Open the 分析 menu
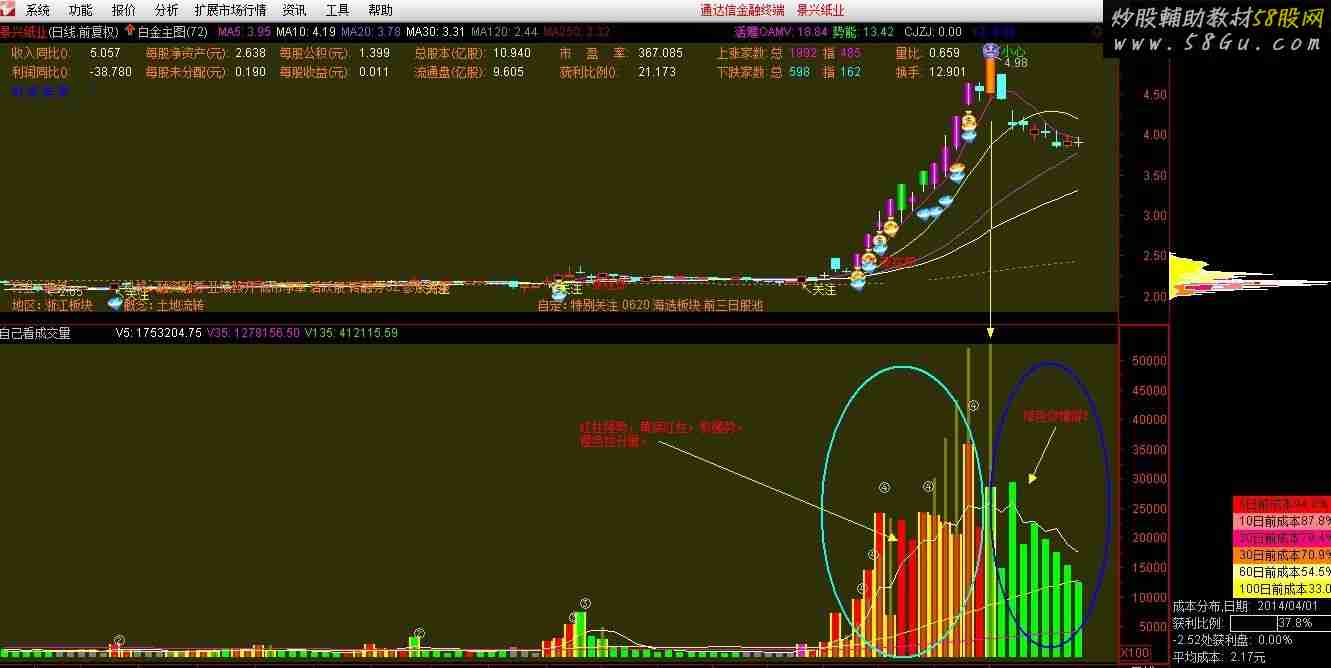Screen dimensions: 1331x668 click(x=166, y=10)
